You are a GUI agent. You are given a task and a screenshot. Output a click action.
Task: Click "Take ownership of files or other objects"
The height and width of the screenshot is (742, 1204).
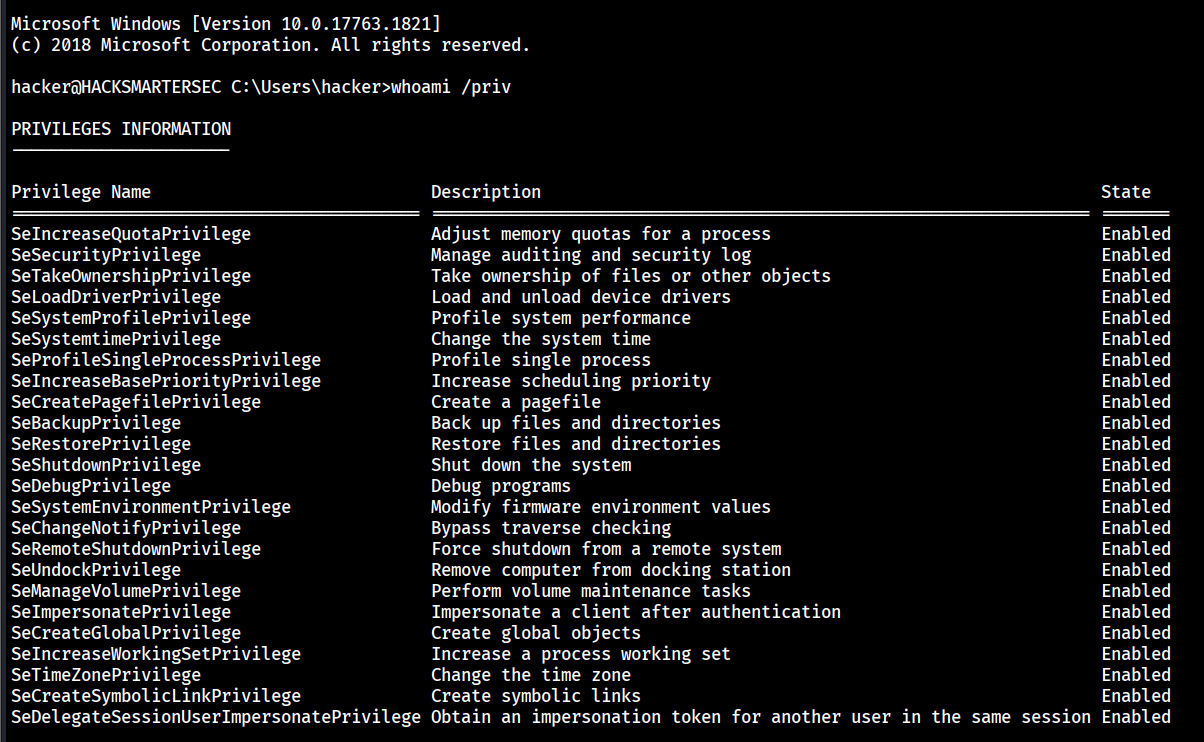point(630,276)
